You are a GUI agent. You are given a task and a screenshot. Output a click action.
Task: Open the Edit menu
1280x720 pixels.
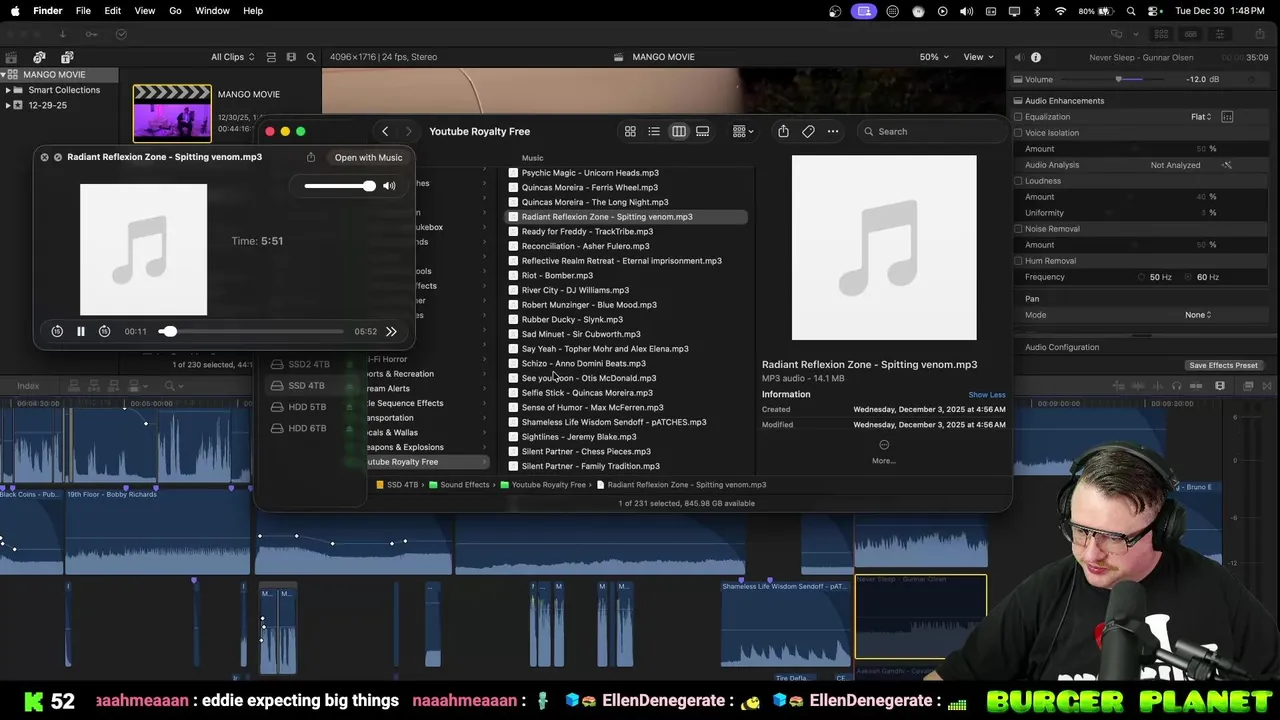[x=113, y=11]
